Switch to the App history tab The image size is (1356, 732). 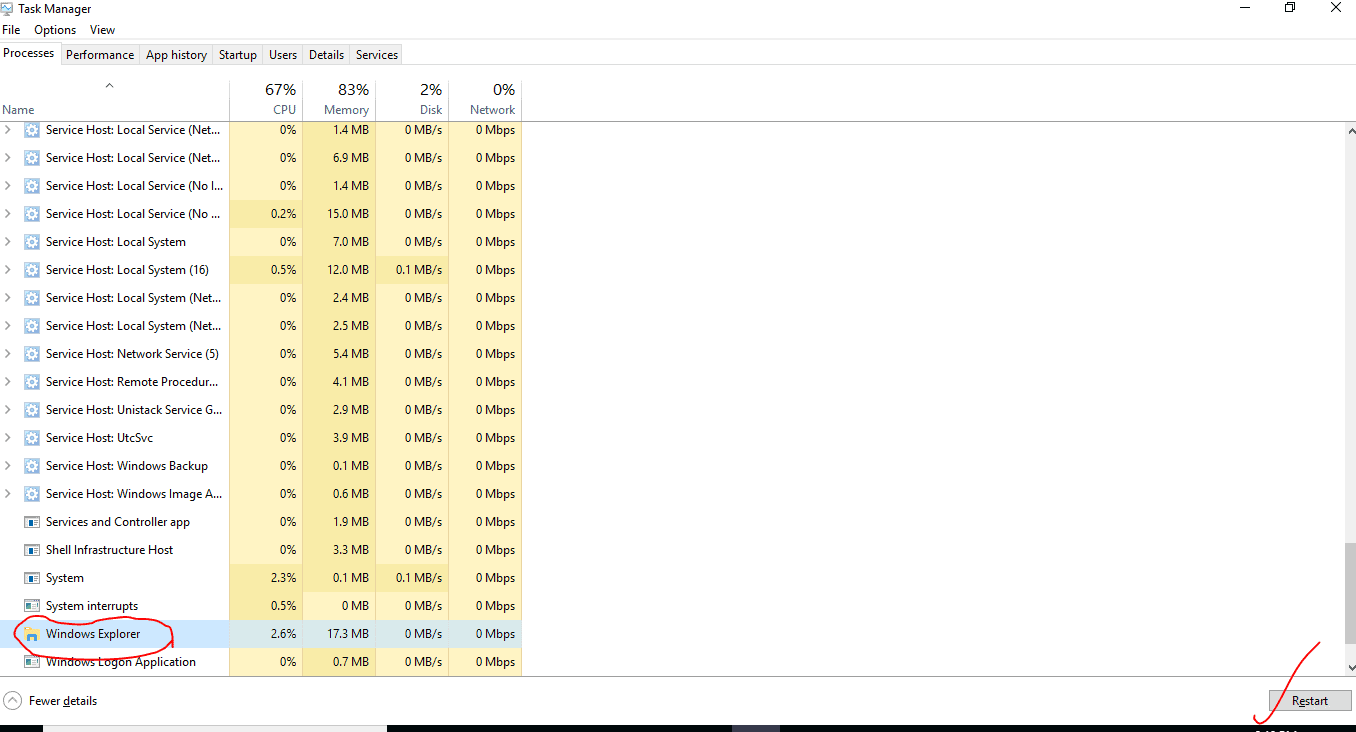pyautogui.click(x=176, y=55)
